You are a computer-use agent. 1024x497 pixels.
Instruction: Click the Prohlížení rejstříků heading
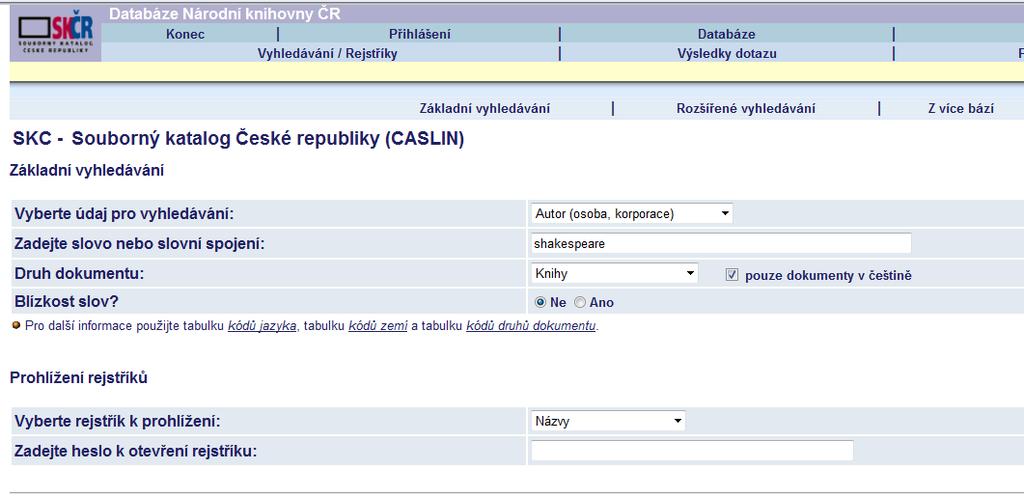pos(78,377)
